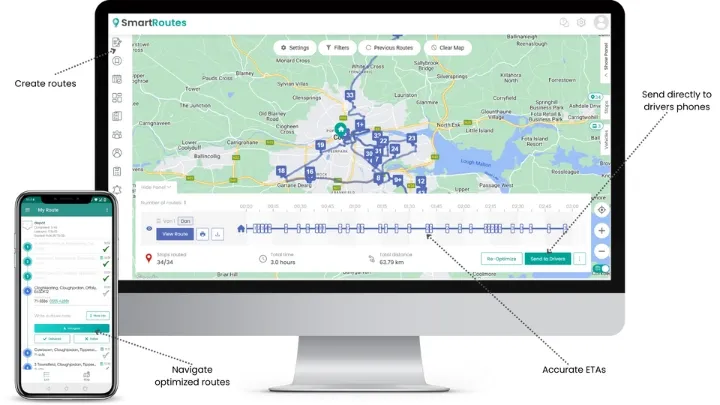Open the settings gear in top header

coord(581,22)
